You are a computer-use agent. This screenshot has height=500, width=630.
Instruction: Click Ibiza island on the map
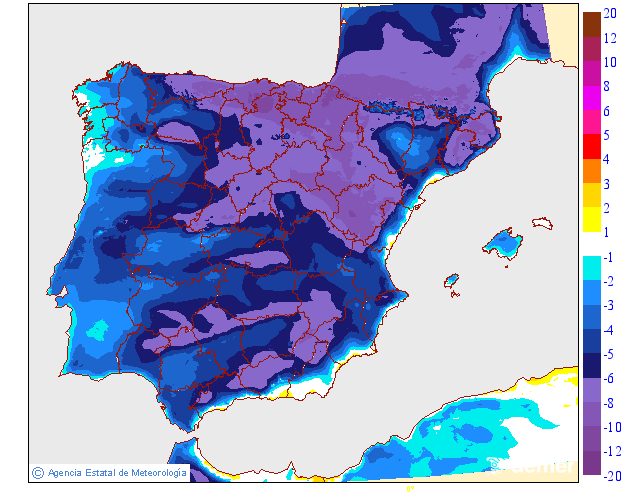(452, 280)
